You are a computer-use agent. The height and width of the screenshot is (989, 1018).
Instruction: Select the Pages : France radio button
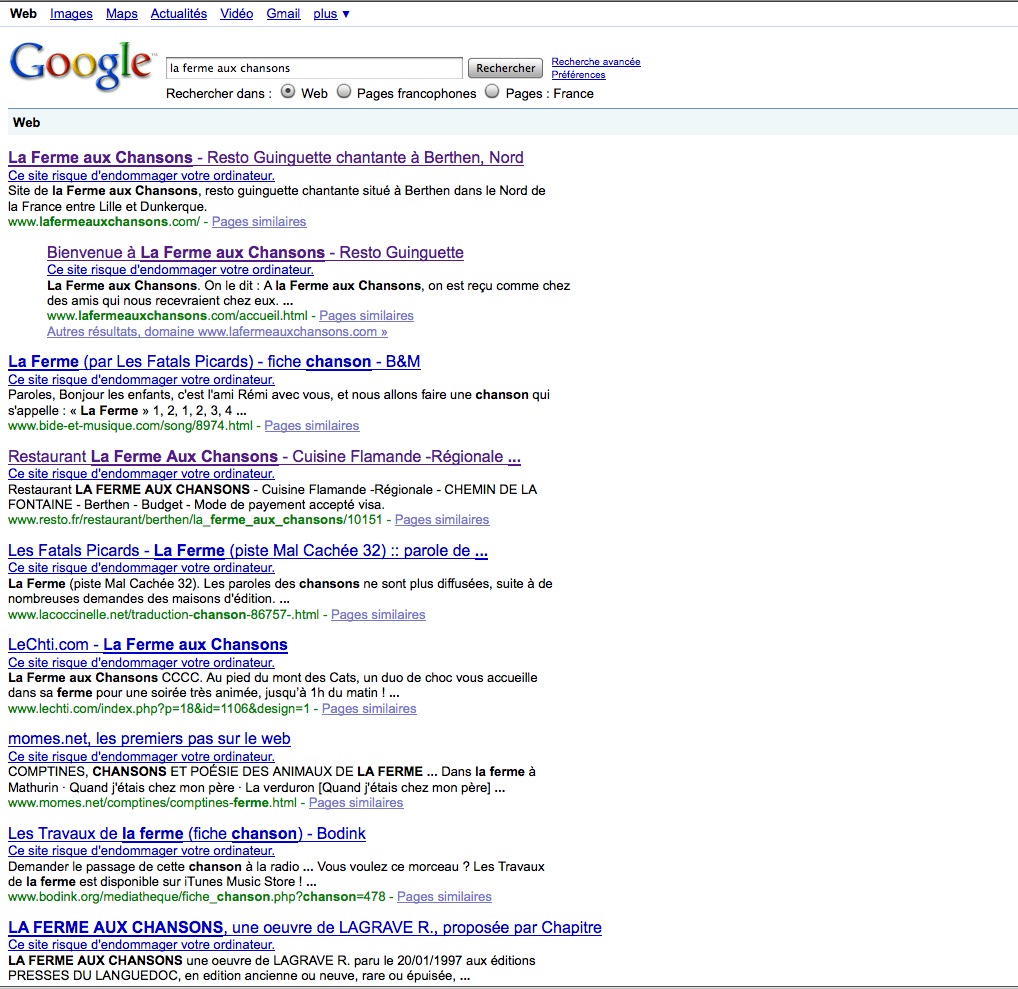point(493,92)
